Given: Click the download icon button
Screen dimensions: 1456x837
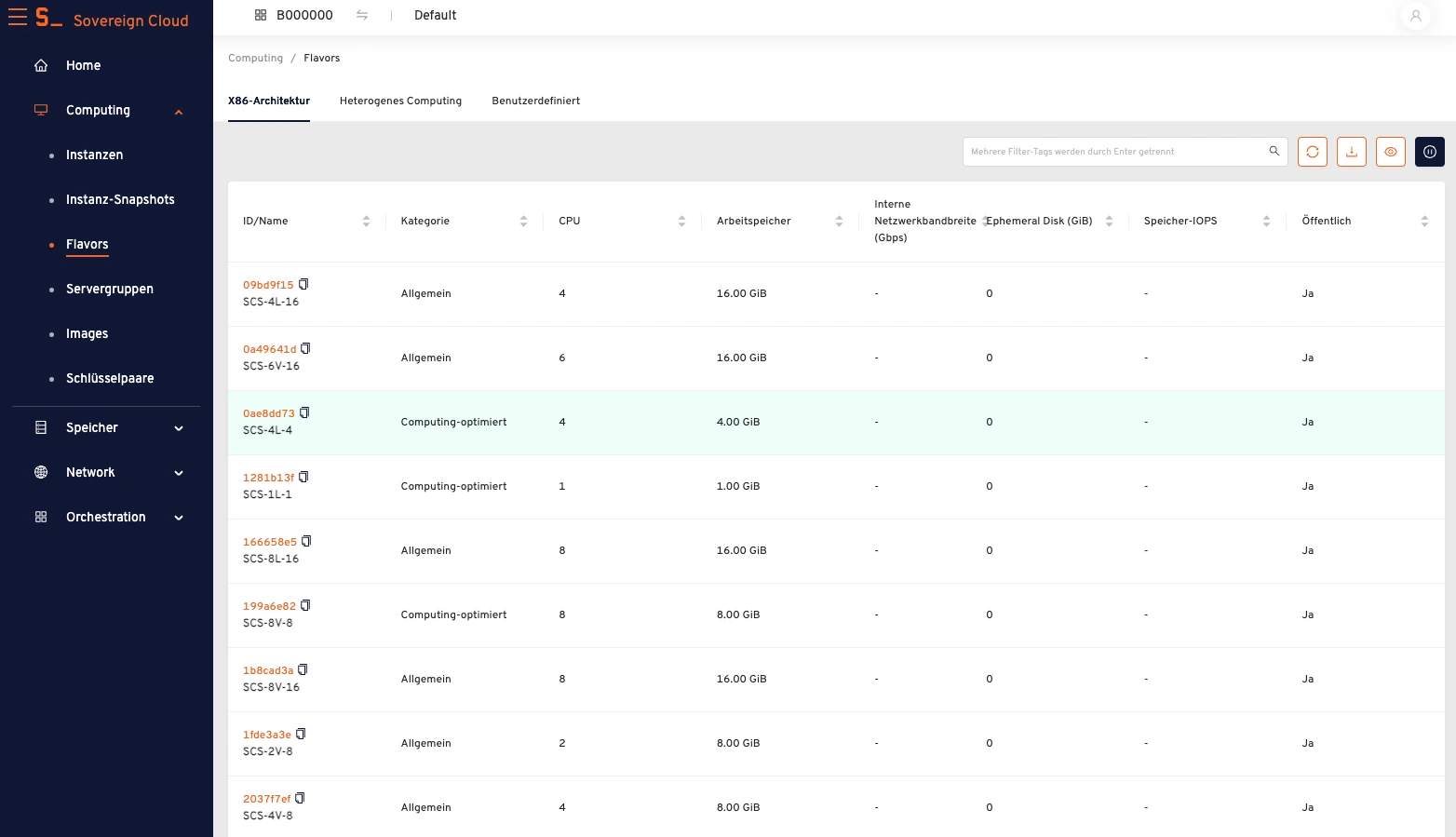Looking at the screenshot, I should point(1352,152).
